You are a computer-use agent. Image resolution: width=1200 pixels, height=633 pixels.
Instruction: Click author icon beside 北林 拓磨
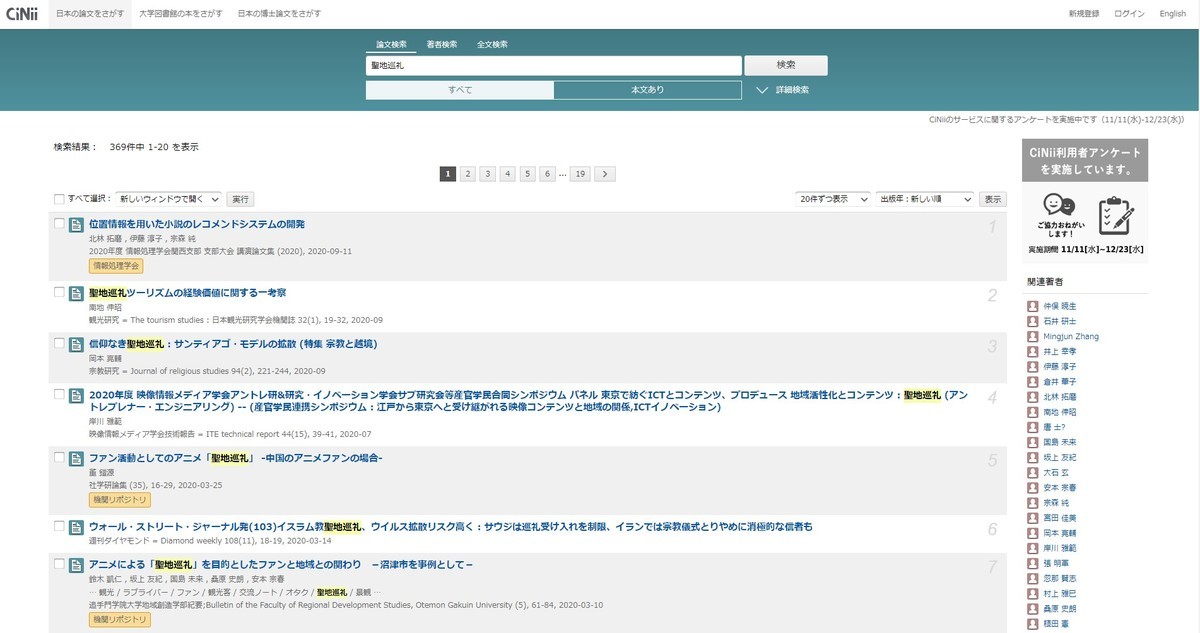pyautogui.click(x=1033, y=397)
